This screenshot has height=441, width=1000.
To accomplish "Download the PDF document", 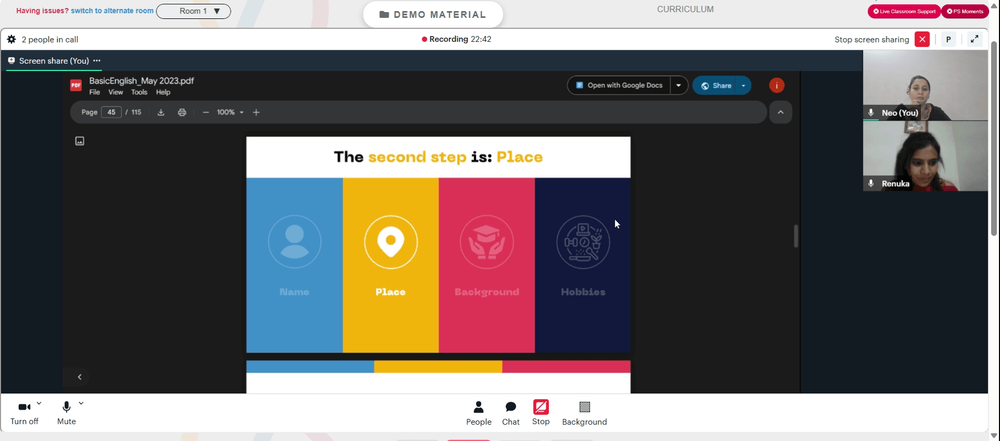I will (161, 112).
